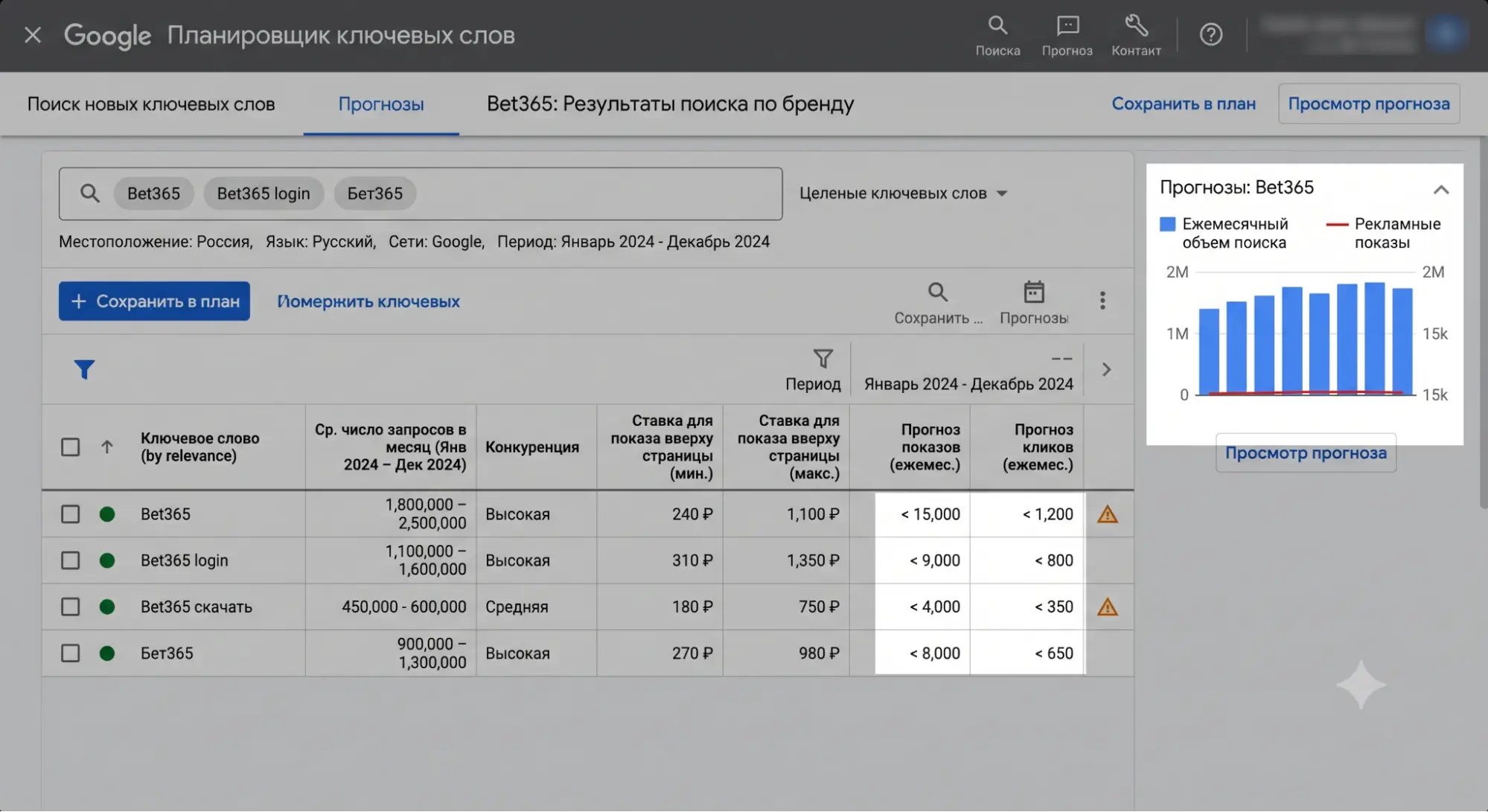Screen dimensions: 1488x812
Task: Switch to Поиск новых ключевых слов tab
Action: [151, 104]
